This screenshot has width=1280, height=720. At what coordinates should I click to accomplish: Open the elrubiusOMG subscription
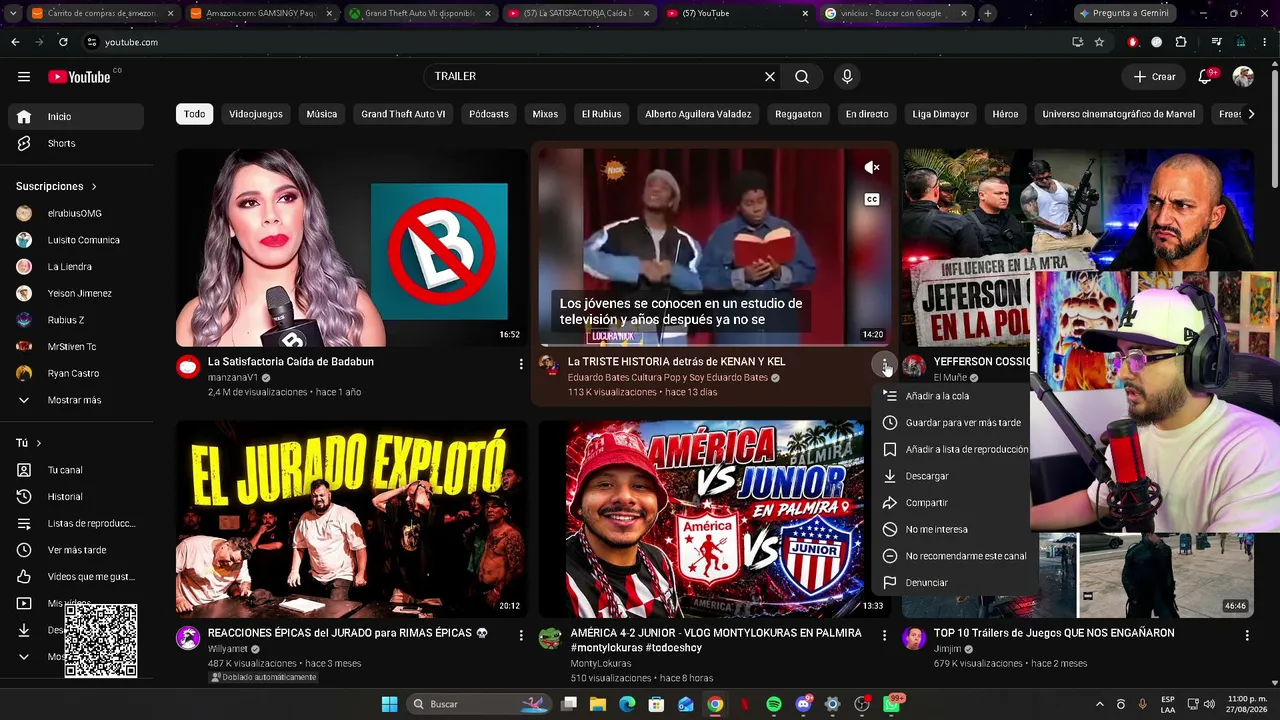tap(76, 213)
